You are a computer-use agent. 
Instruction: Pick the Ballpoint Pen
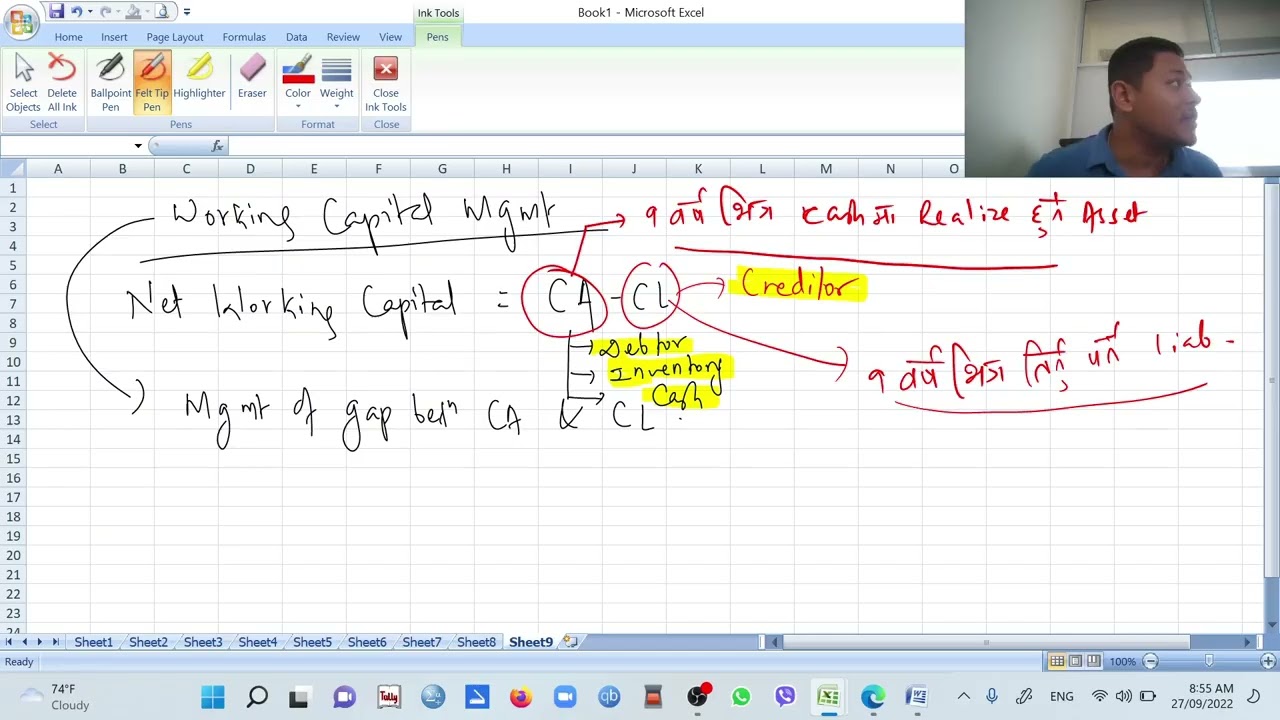coord(110,83)
